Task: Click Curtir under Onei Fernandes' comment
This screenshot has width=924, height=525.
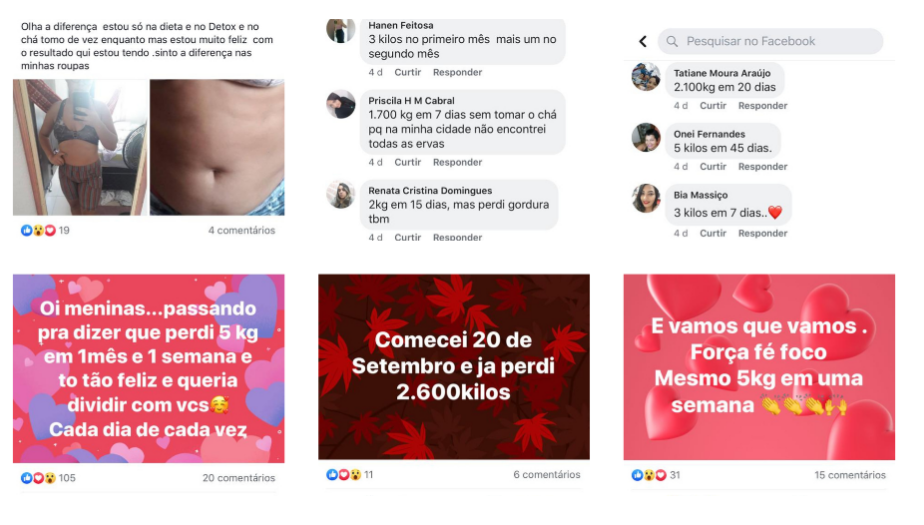Action: [712, 167]
